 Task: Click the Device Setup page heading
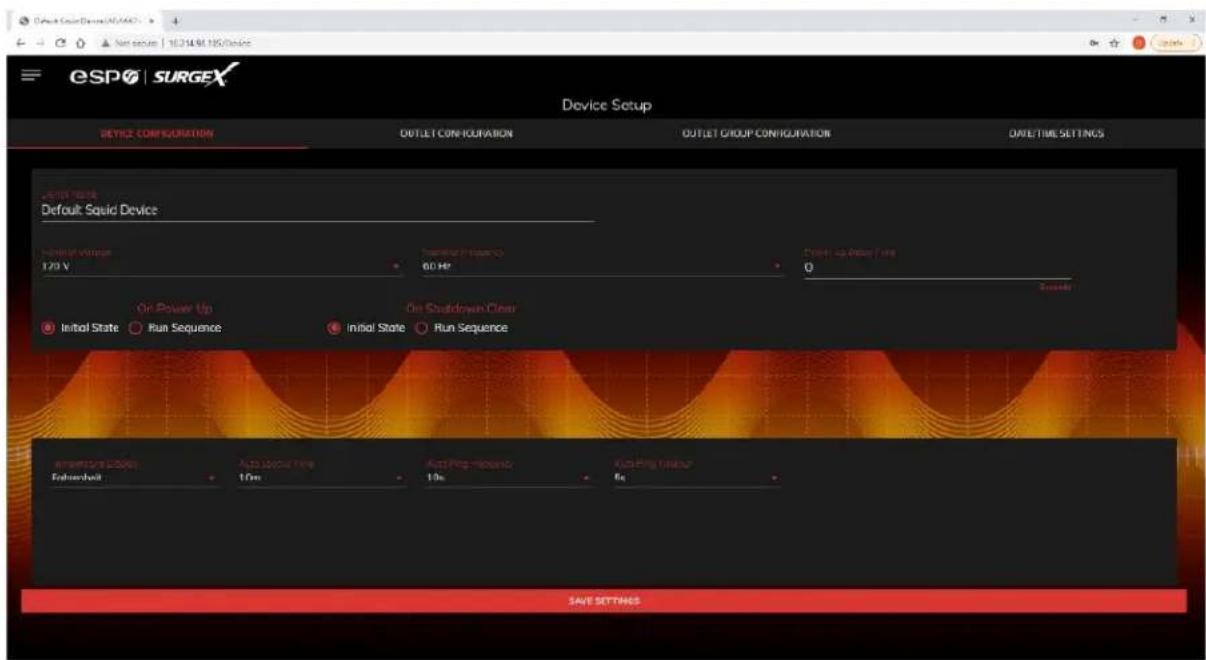pyautogui.click(x=608, y=105)
